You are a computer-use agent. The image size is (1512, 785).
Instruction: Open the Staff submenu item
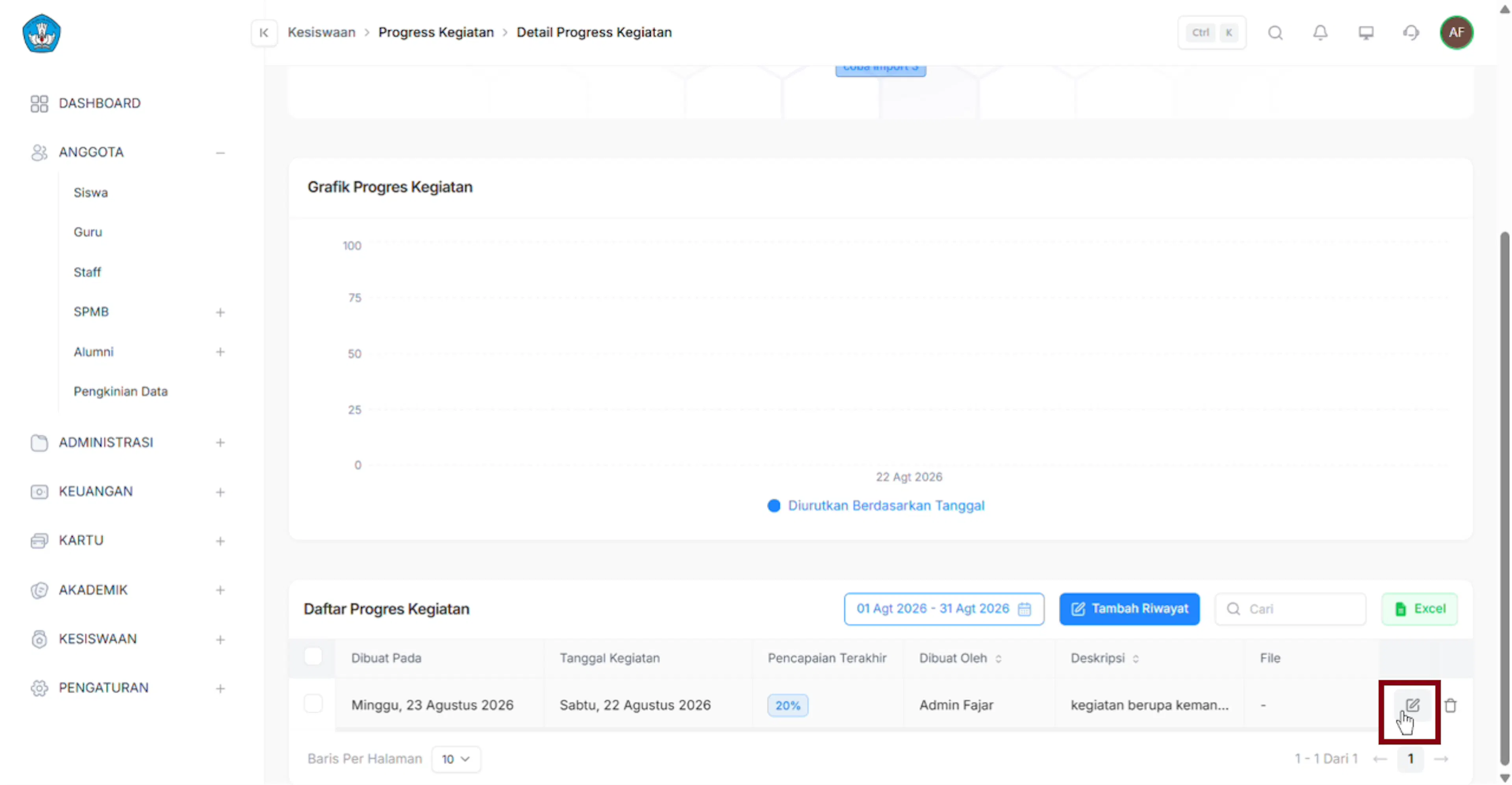coord(87,272)
